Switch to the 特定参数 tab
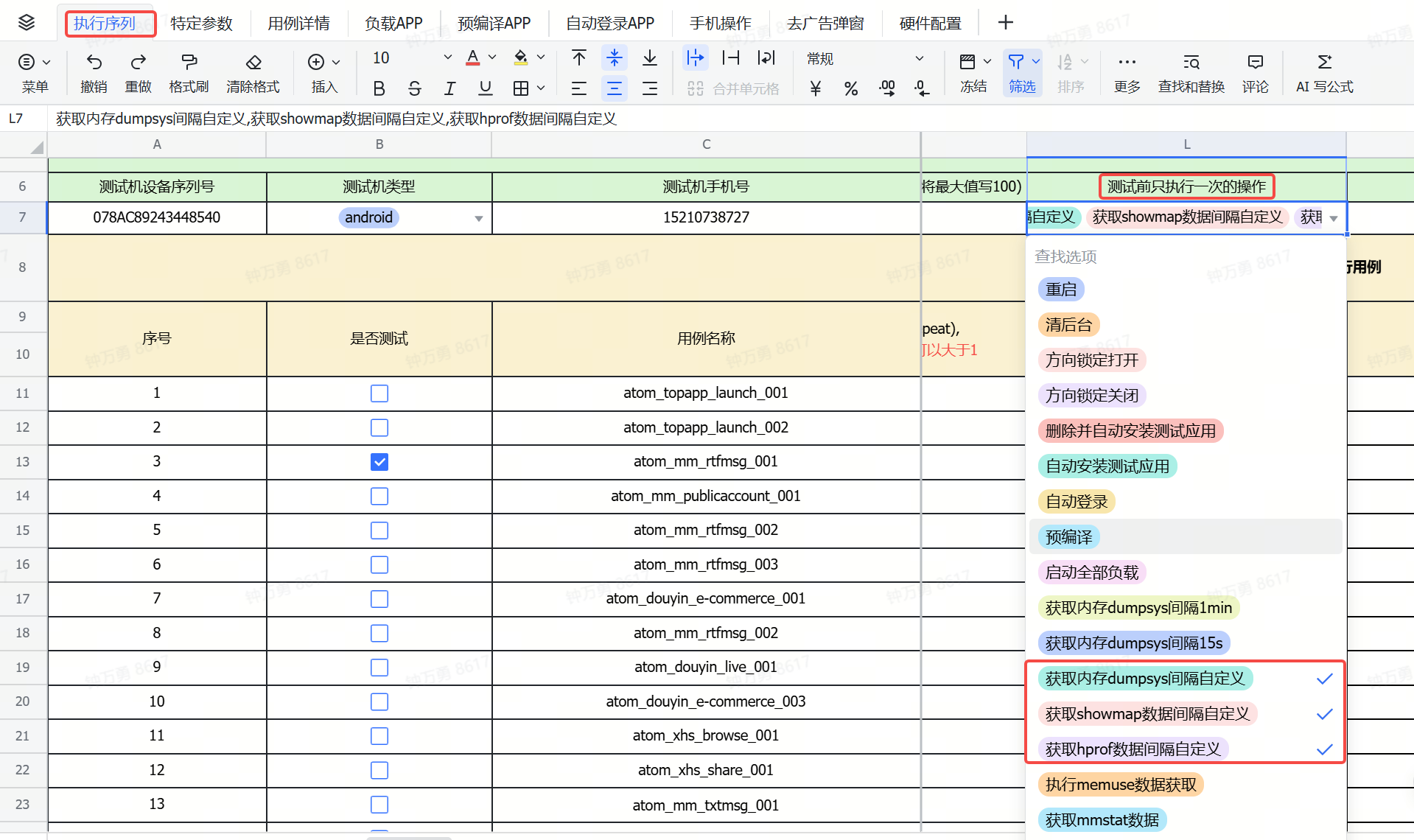 pyautogui.click(x=201, y=24)
